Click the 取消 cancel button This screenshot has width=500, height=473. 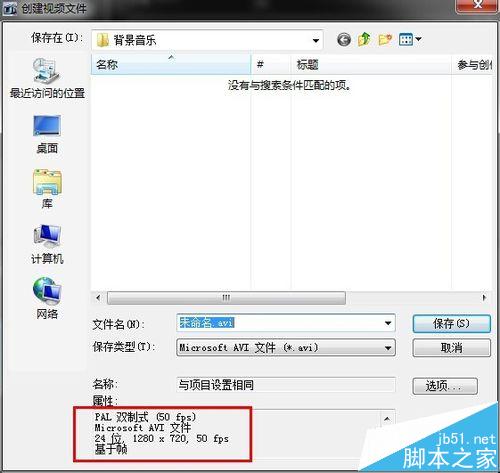[x=451, y=348]
